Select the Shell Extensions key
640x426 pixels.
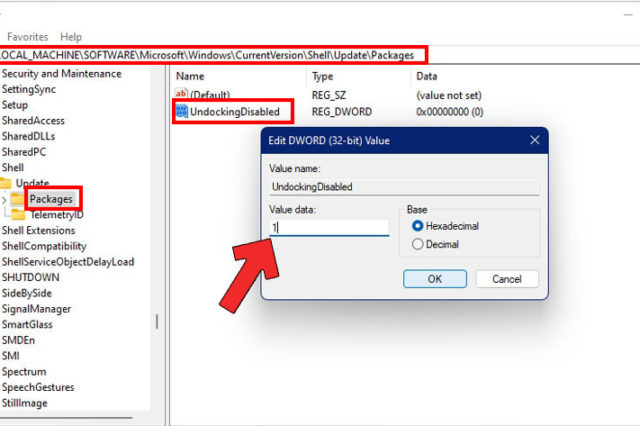pyautogui.click(x=38, y=230)
